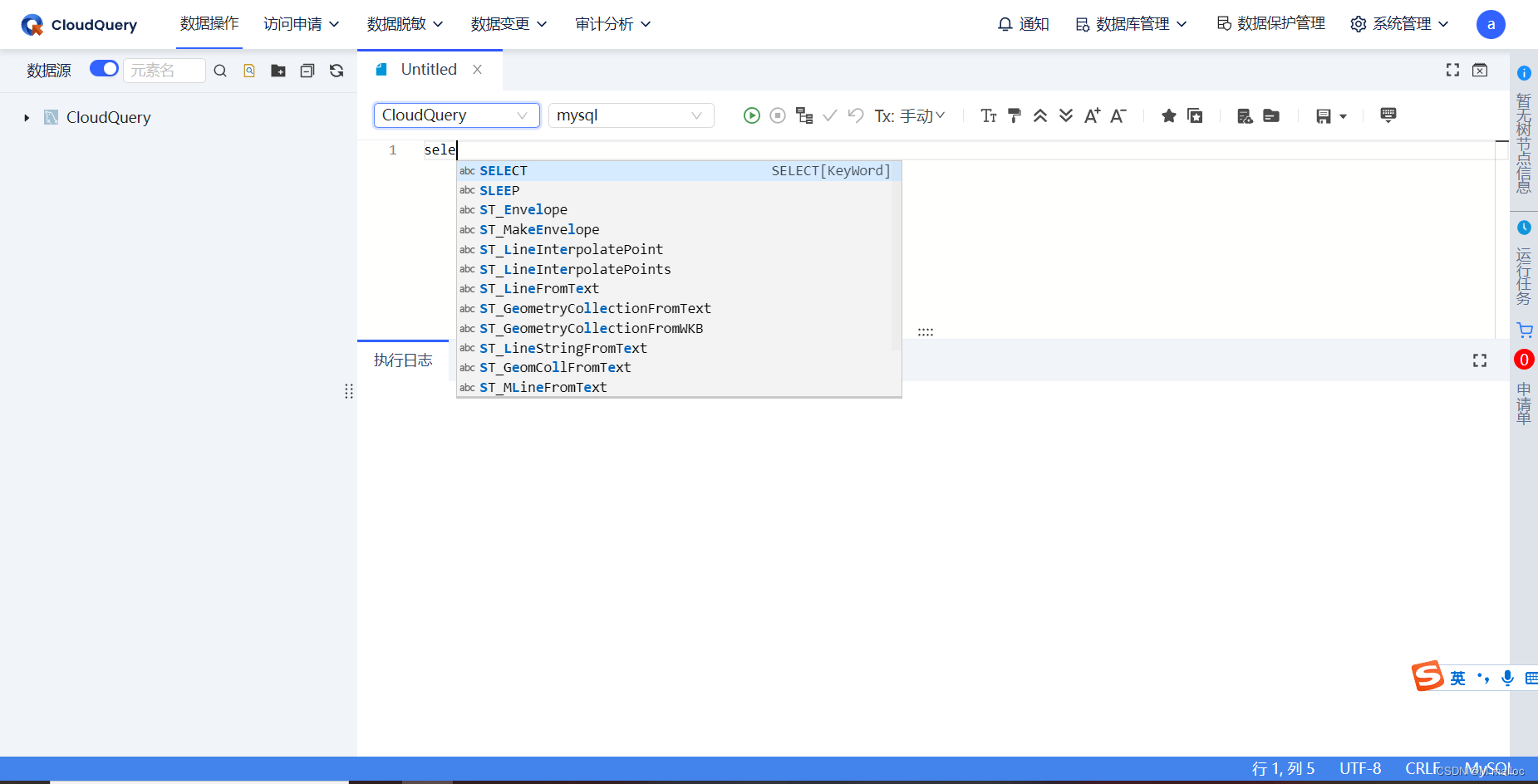
Task: Click the close-all-tabs icon at top right
Action: 1480,70
